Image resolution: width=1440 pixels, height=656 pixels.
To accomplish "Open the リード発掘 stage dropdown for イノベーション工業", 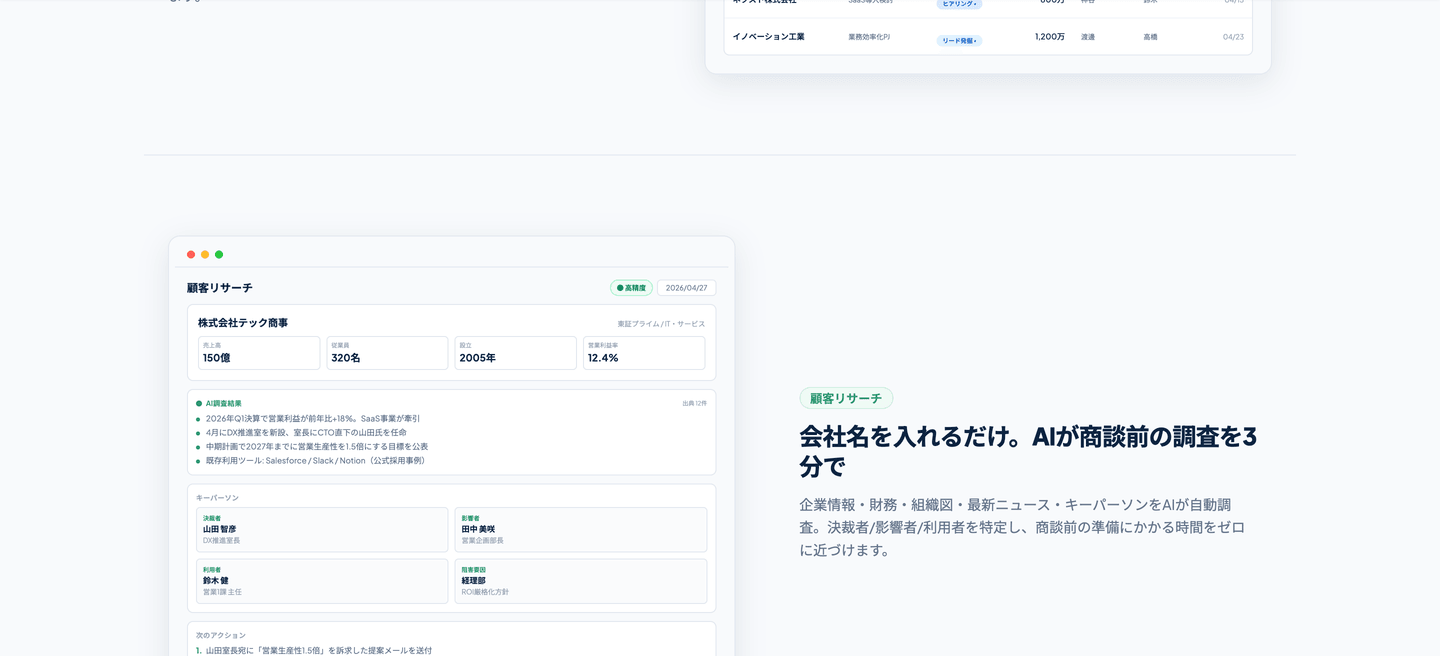I will (x=959, y=41).
